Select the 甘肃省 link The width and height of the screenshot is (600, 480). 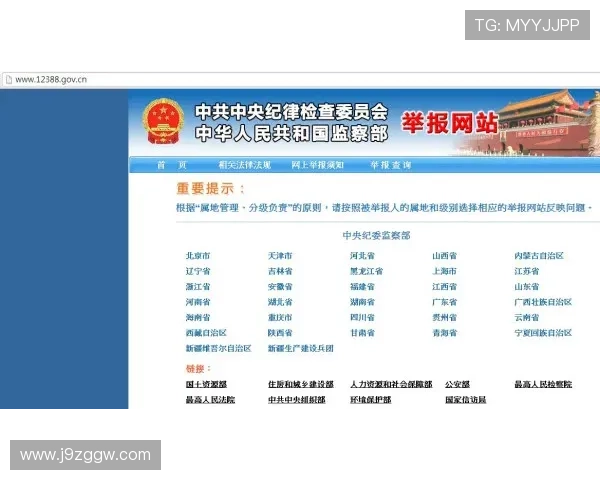(x=362, y=333)
